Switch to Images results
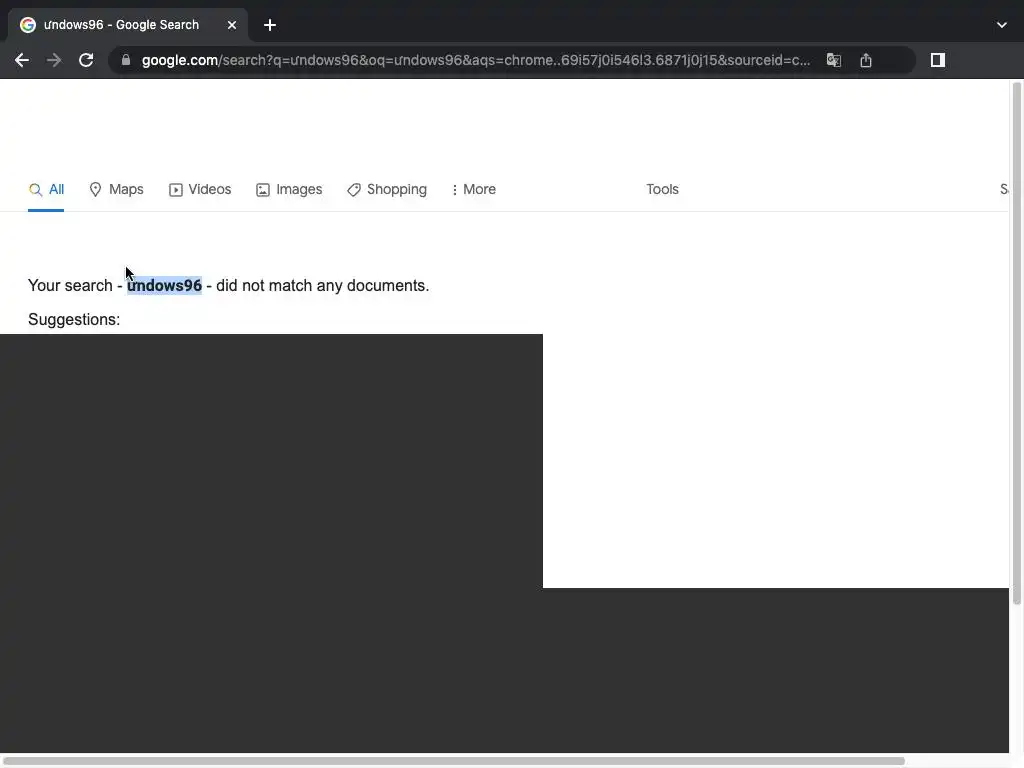This screenshot has width=1024, height=768. (289, 189)
